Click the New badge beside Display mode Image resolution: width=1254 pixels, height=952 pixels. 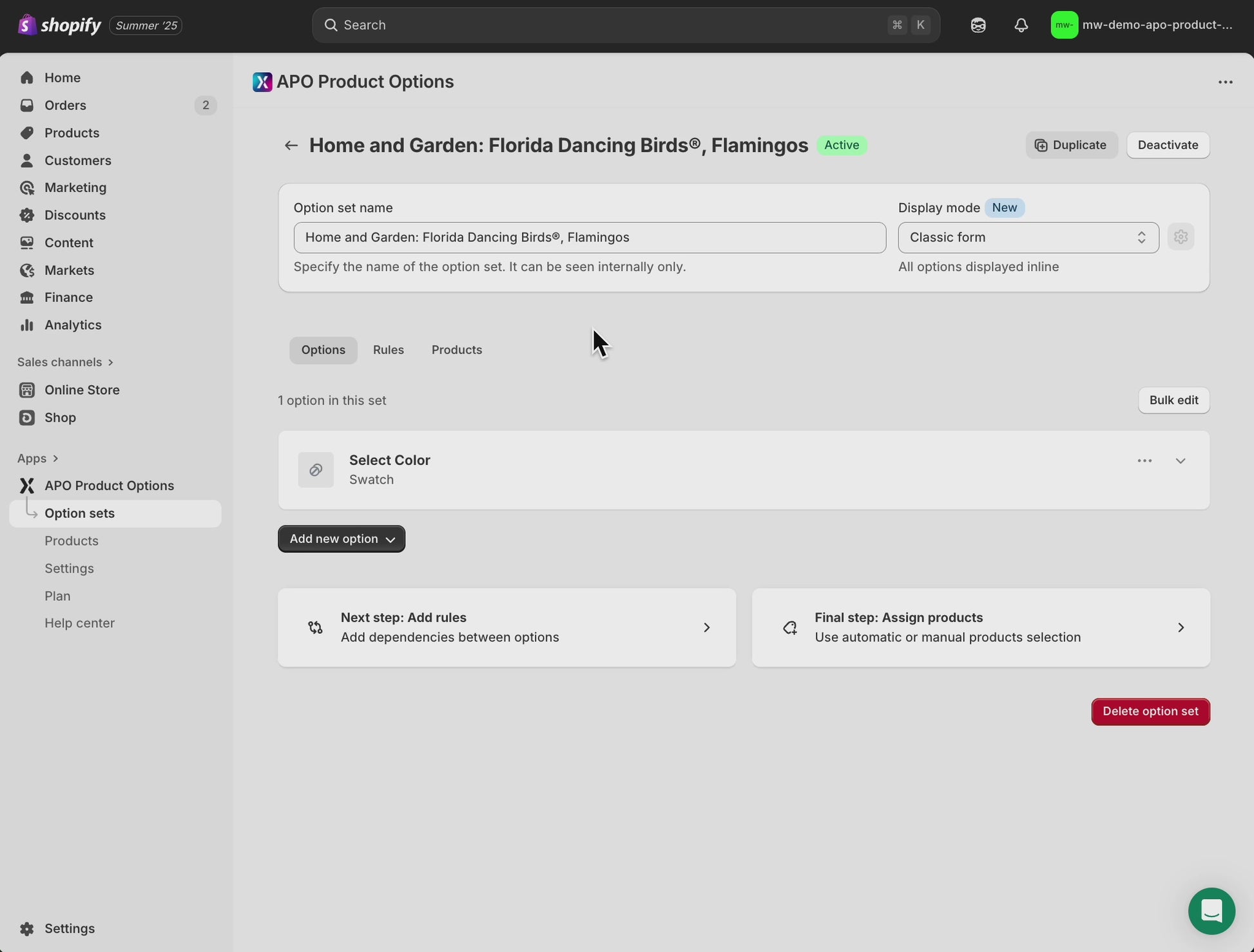tap(1004, 208)
